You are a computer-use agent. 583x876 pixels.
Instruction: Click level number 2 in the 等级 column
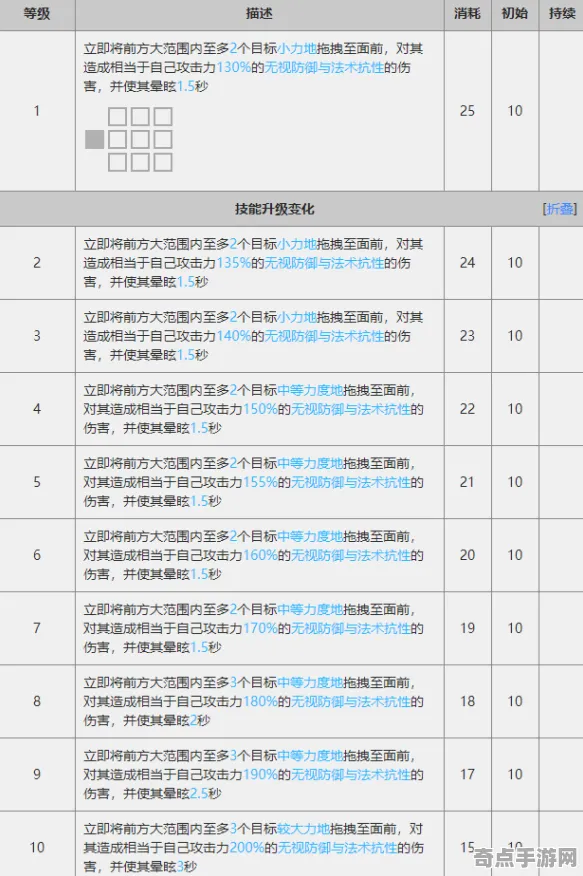coord(37,263)
